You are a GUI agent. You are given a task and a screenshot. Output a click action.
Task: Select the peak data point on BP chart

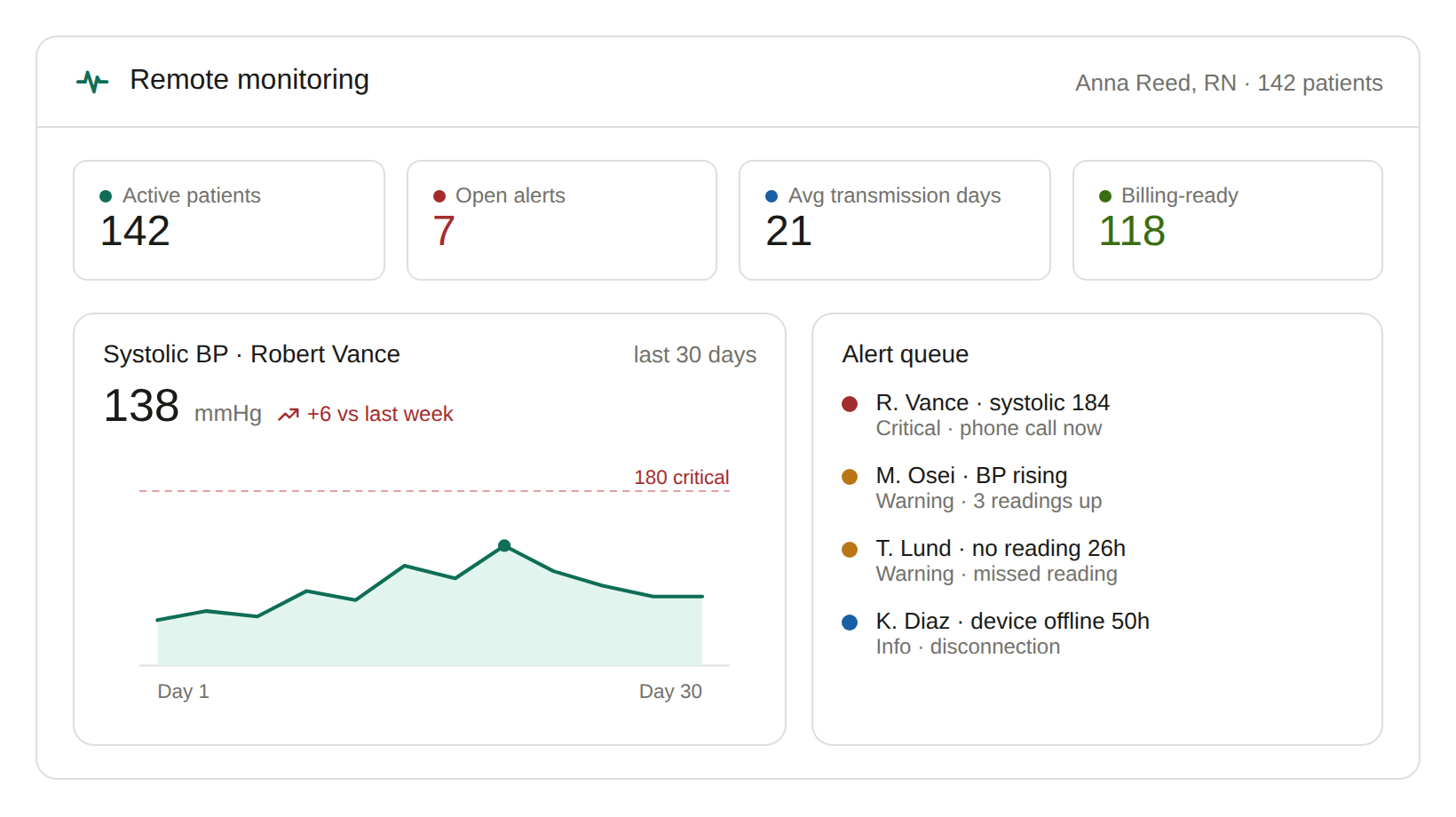(504, 545)
